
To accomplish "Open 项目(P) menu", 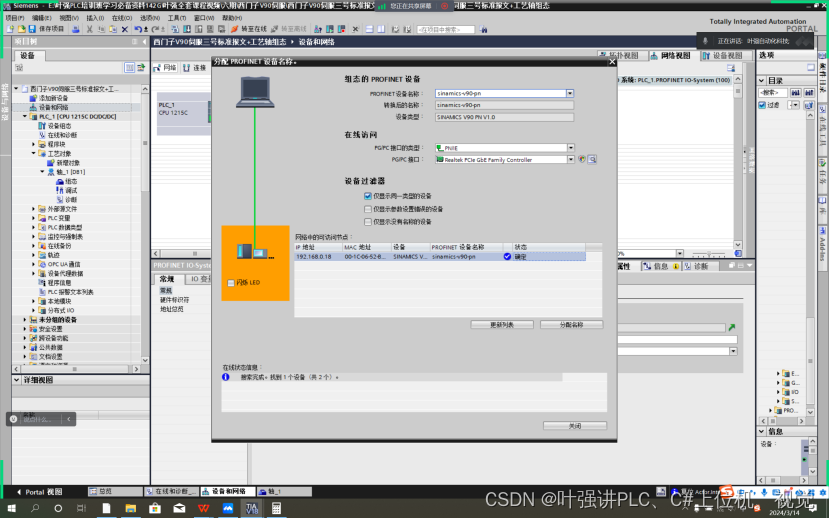I will [x=15, y=18].
